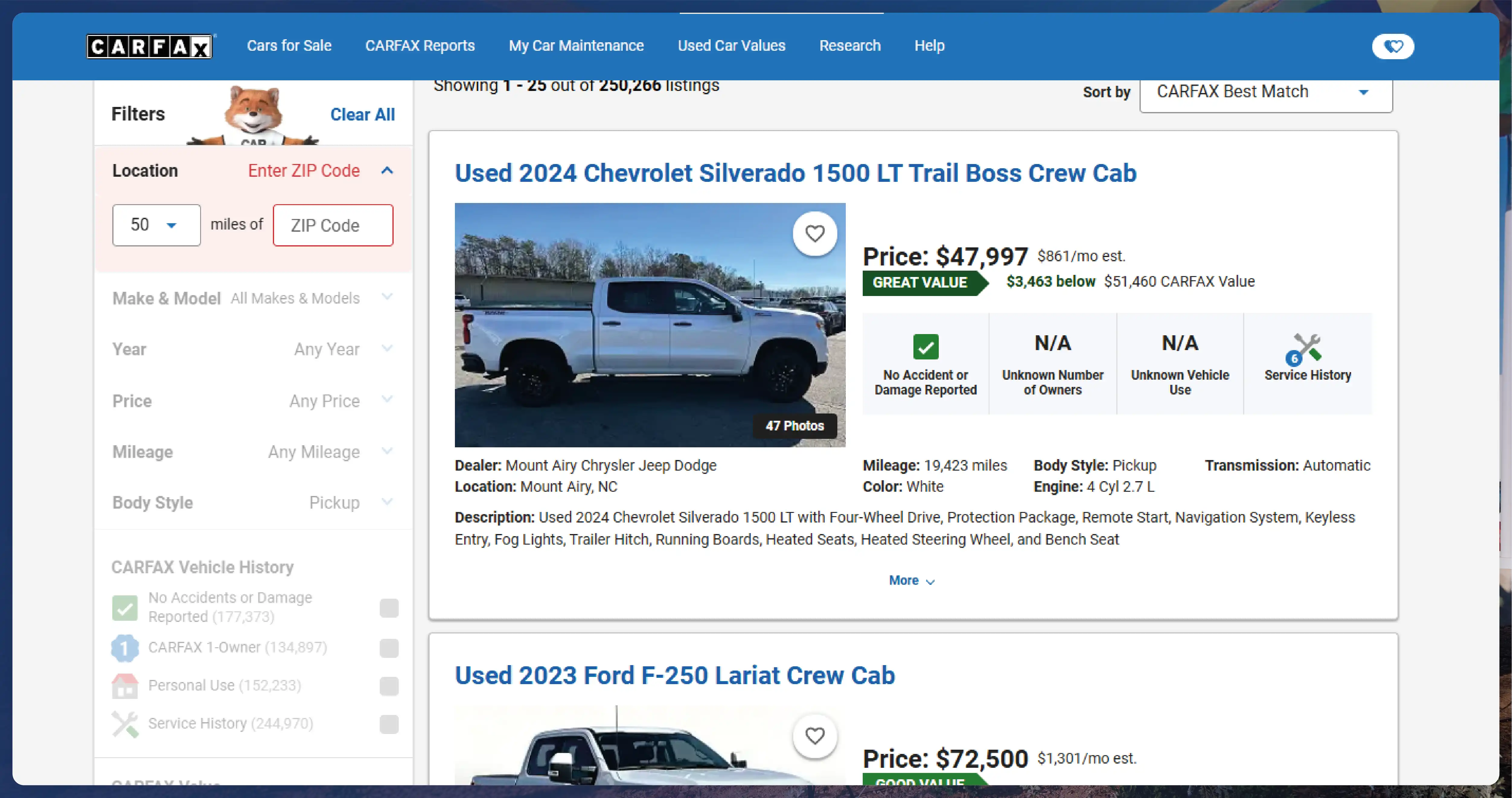
Task: Click Clear All filters link
Action: [362, 114]
